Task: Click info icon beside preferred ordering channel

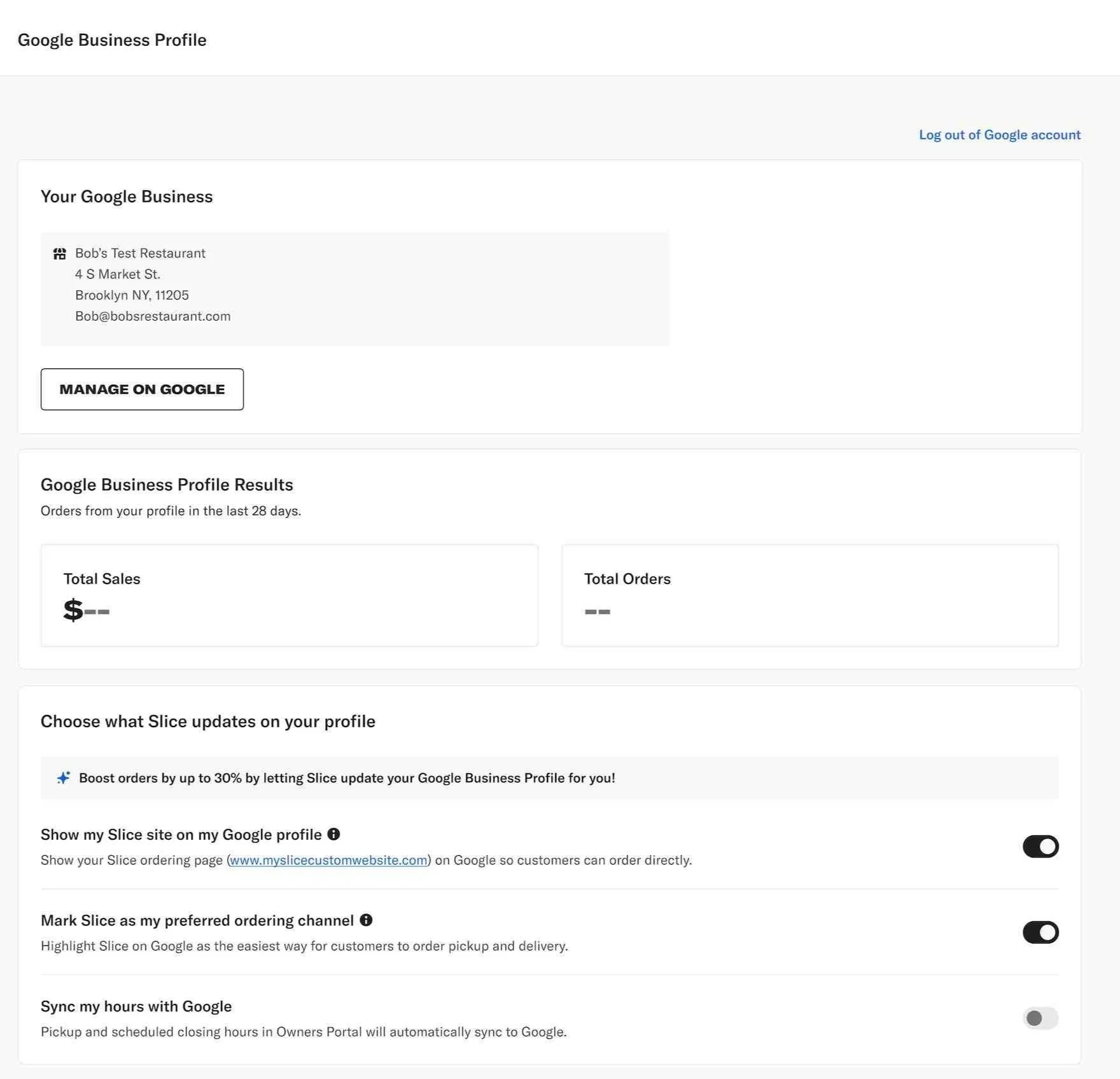Action: 366,920
